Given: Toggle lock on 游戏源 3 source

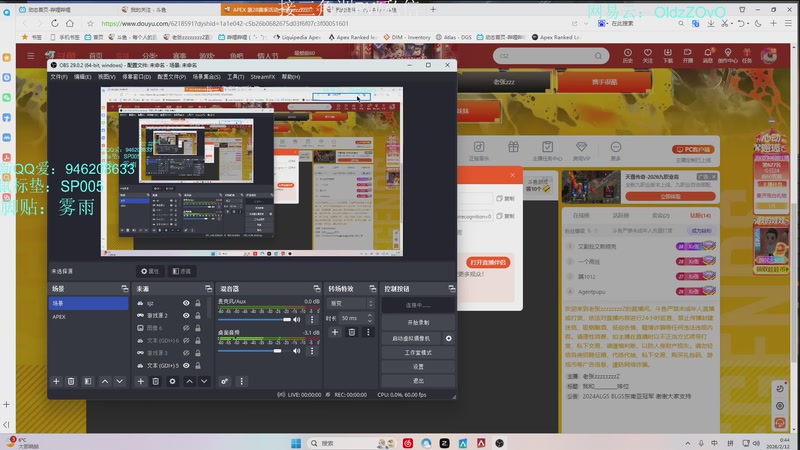Looking at the screenshot, I should click(x=198, y=353).
